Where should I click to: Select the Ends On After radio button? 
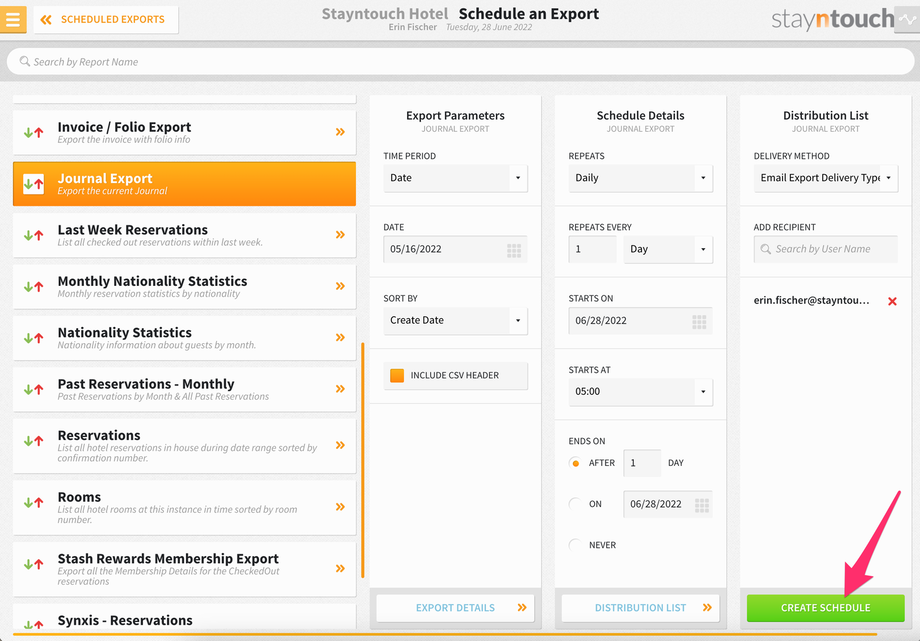(575, 463)
